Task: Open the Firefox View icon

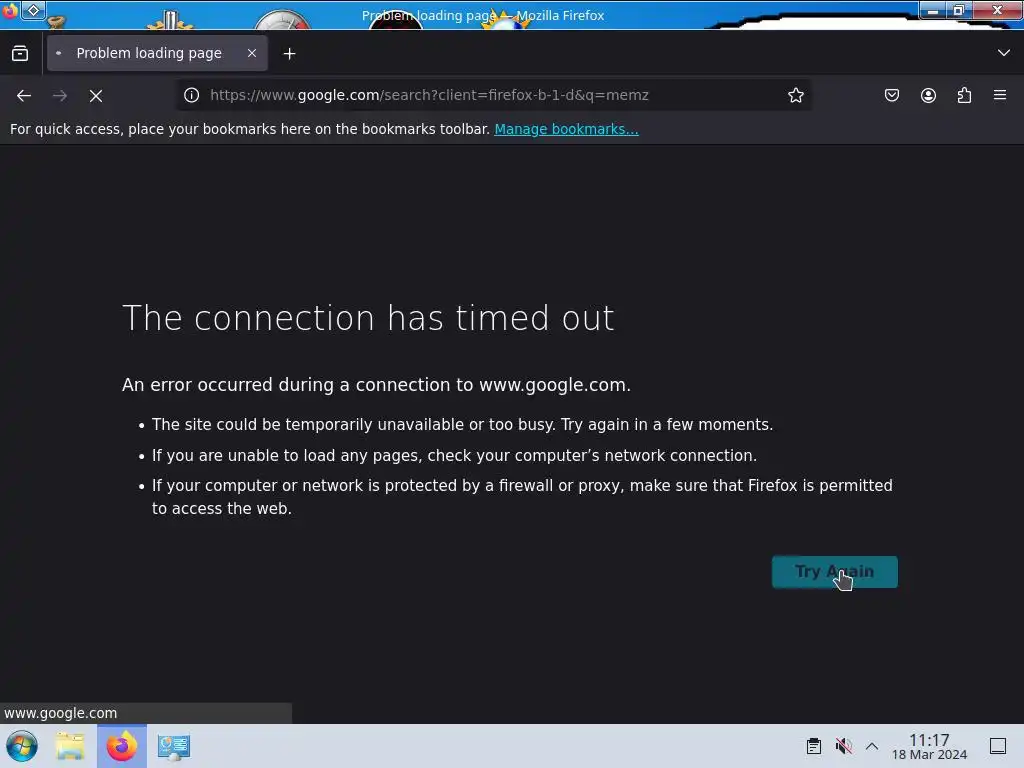Action: [20, 54]
